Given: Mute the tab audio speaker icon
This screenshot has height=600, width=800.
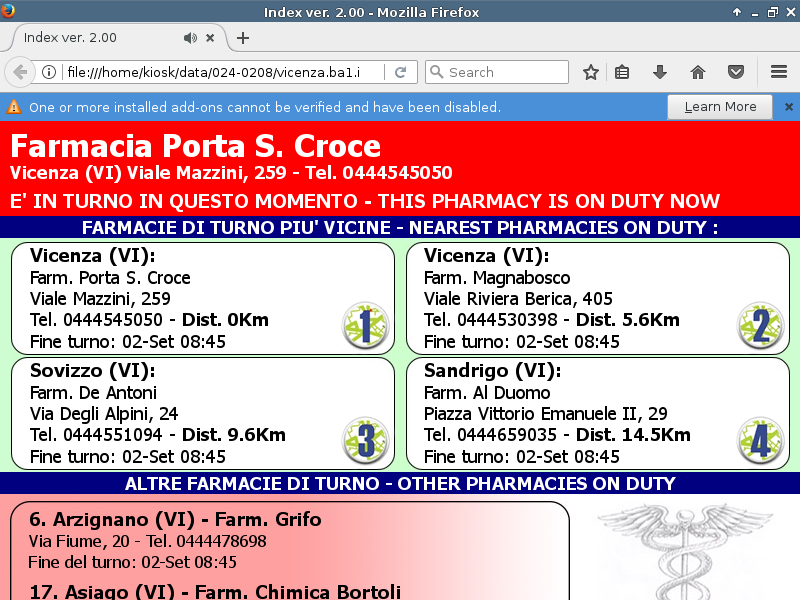Looking at the screenshot, I should 190,38.
